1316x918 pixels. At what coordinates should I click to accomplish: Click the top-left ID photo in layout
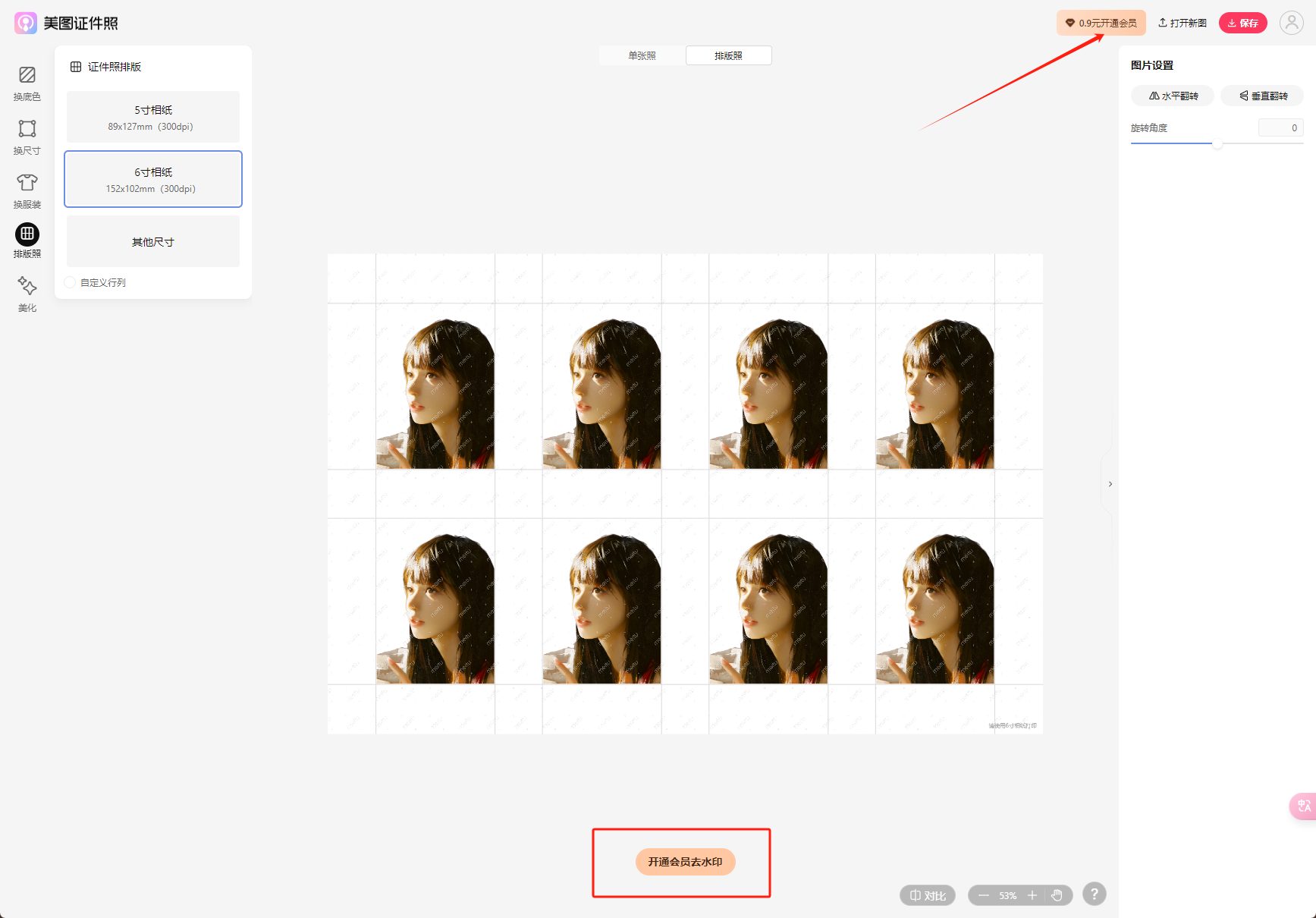pyautogui.click(x=435, y=386)
